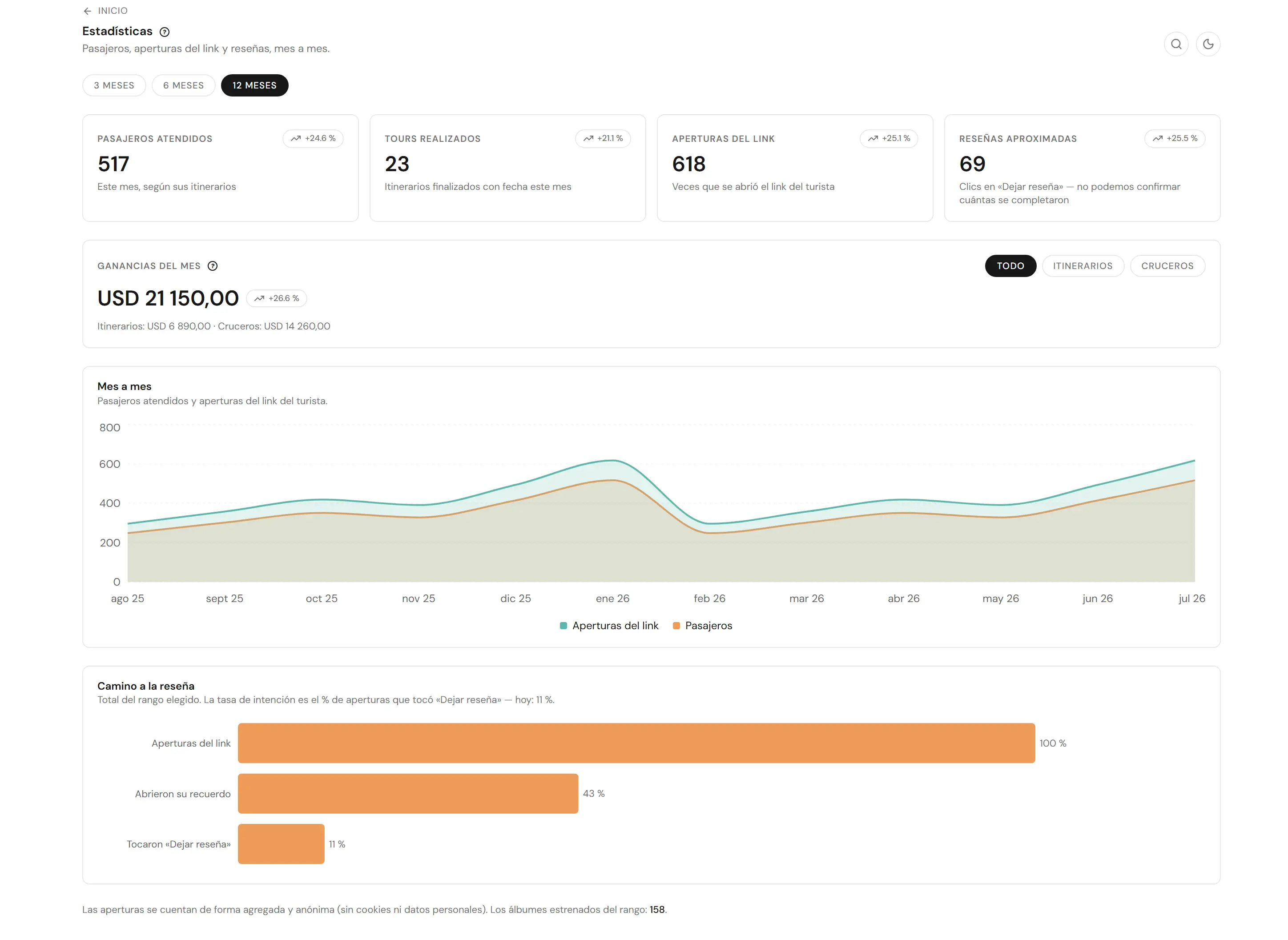The height and width of the screenshot is (940, 1288).
Task: Click the USD 21 150,00 earnings amount
Action: pyautogui.click(x=168, y=298)
